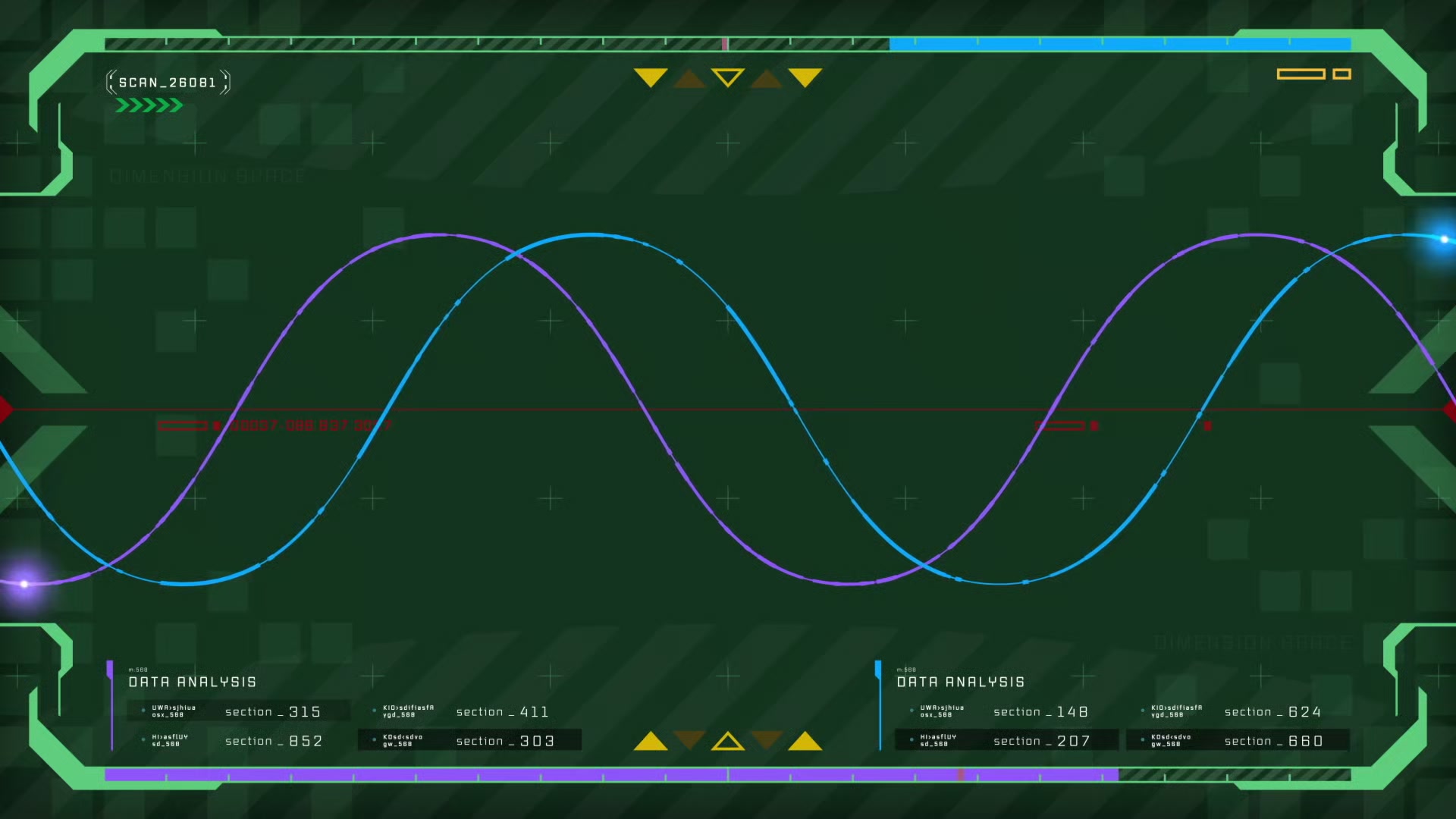1456x819 pixels.
Task: Click the leftmost solid yellow up triangle at bottom
Action: click(x=651, y=742)
